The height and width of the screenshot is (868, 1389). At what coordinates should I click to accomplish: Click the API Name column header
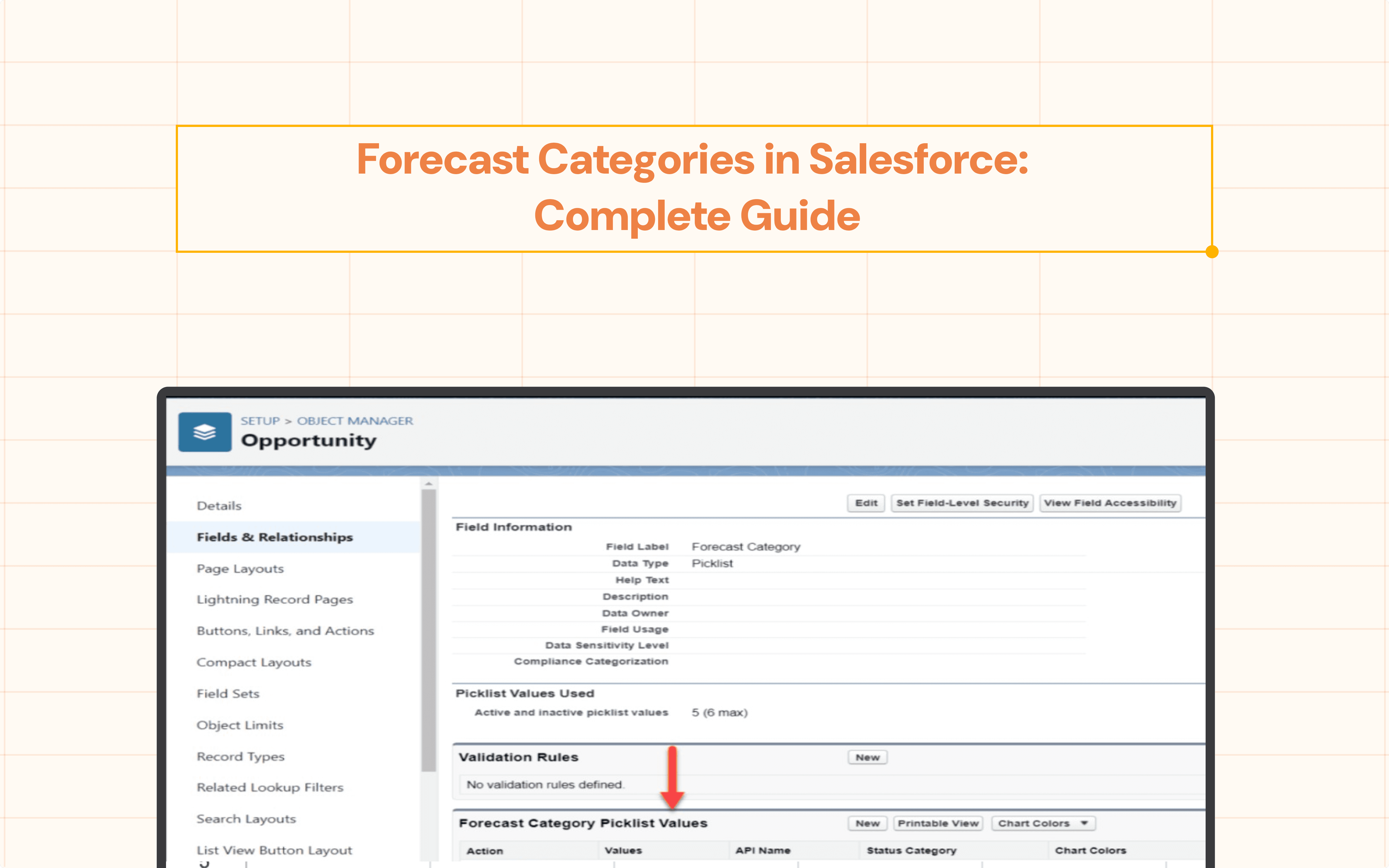point(763,851)
